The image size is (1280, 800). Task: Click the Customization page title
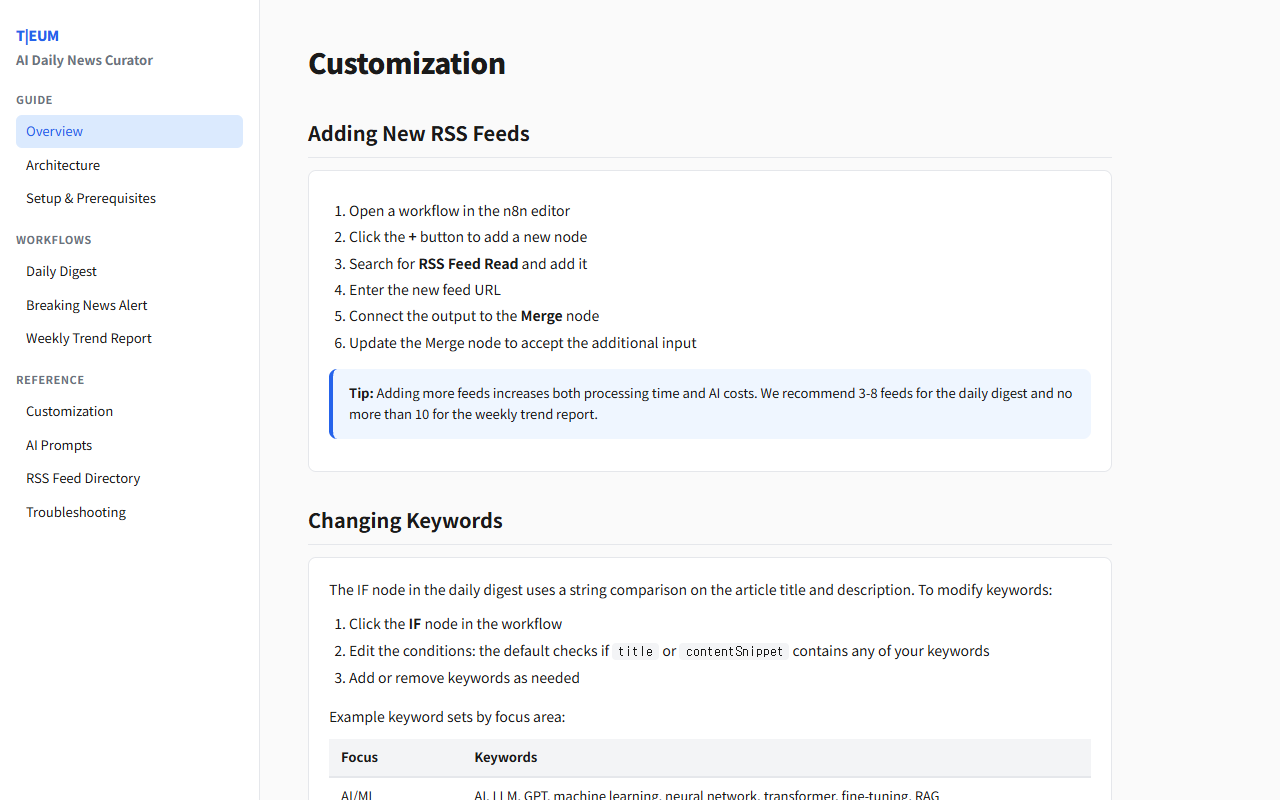click(x=406, y=63)
